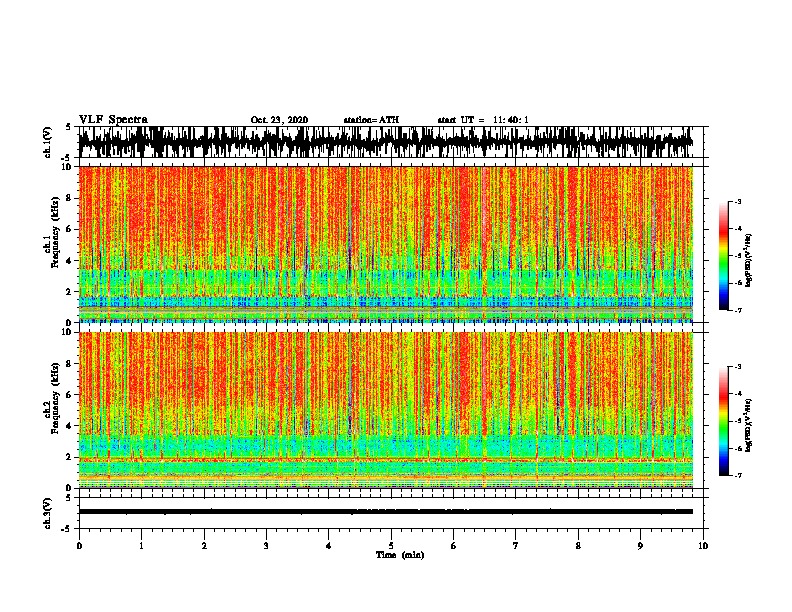792x612 pixels.
Task: Click the ch.1 frequency tick label "6"
Action: 71,229
